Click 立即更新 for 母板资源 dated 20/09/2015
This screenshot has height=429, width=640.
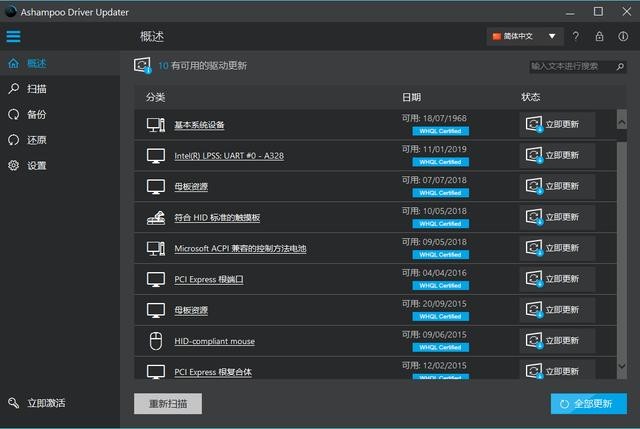(557, 309)
